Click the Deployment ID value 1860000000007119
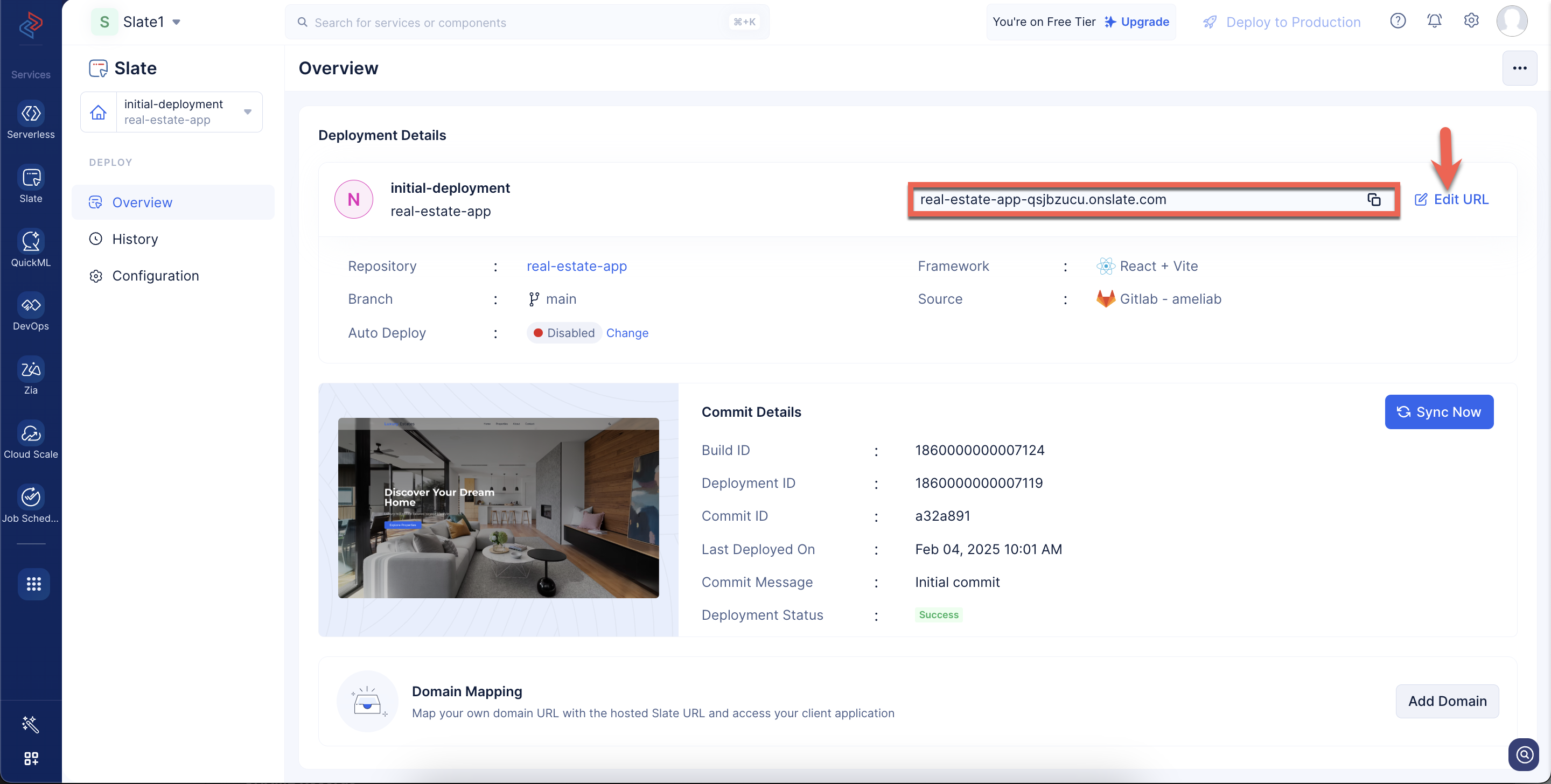This screenshot has width=1551, height=784. coord(979,484)
